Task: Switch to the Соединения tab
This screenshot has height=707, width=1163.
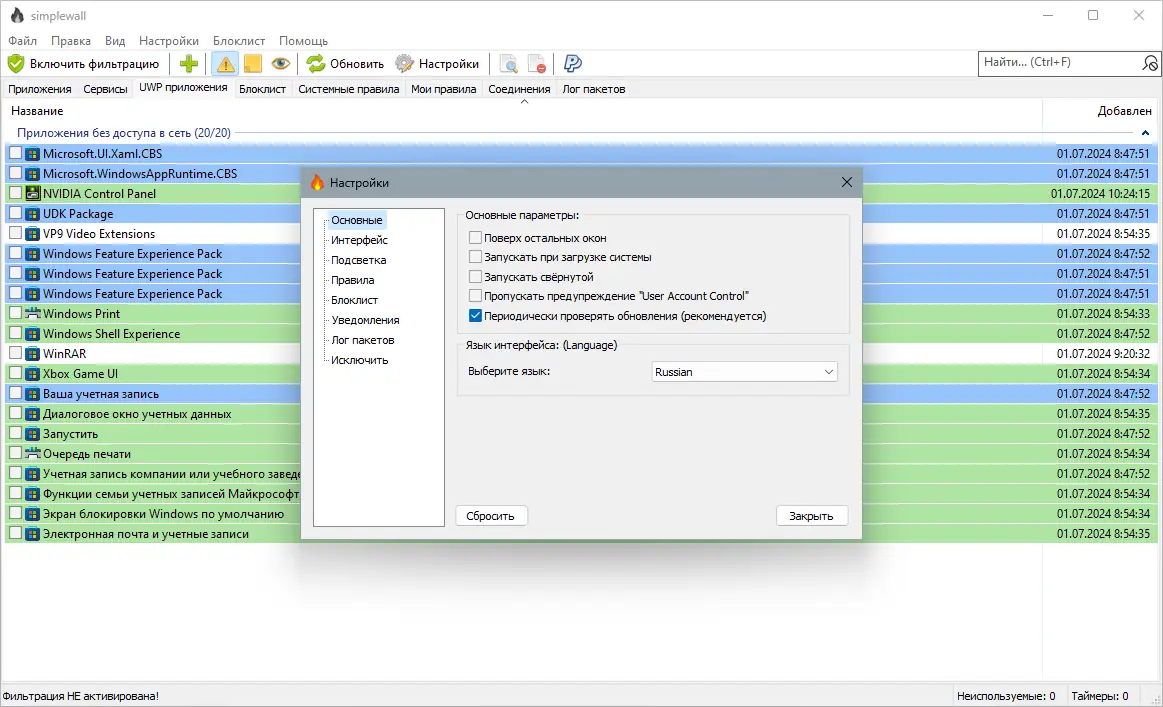Action: pyautogui.click(x=519, y=89)
